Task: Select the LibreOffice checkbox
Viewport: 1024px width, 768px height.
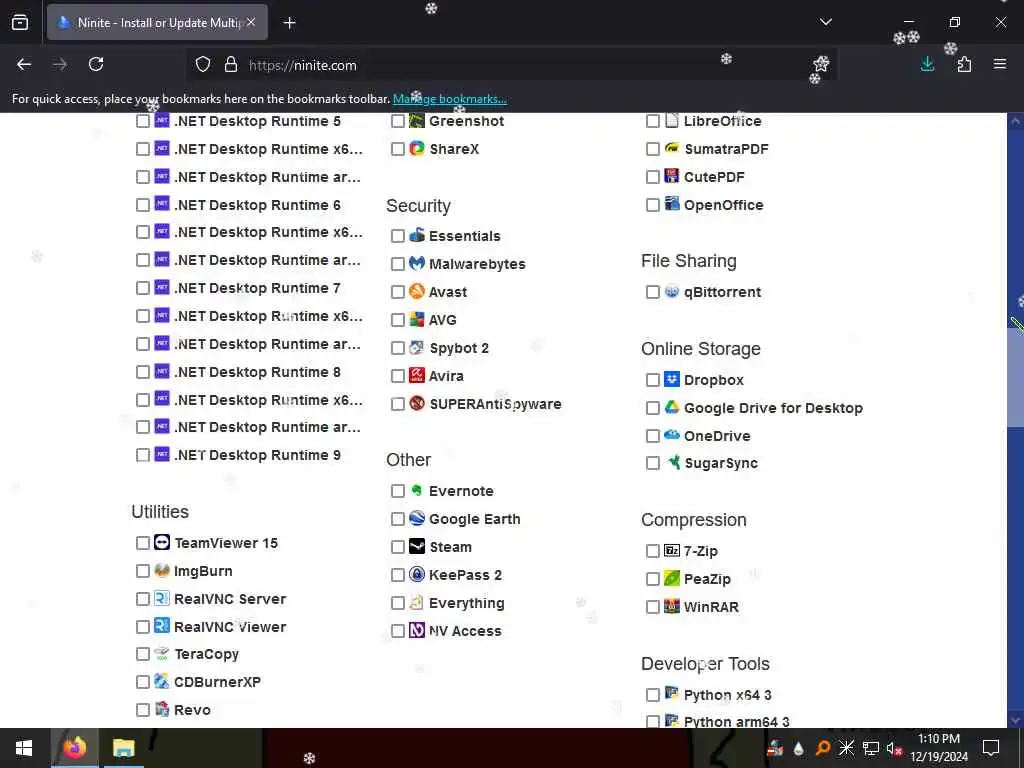Action: pyautogui.click(x=652, y=121)
